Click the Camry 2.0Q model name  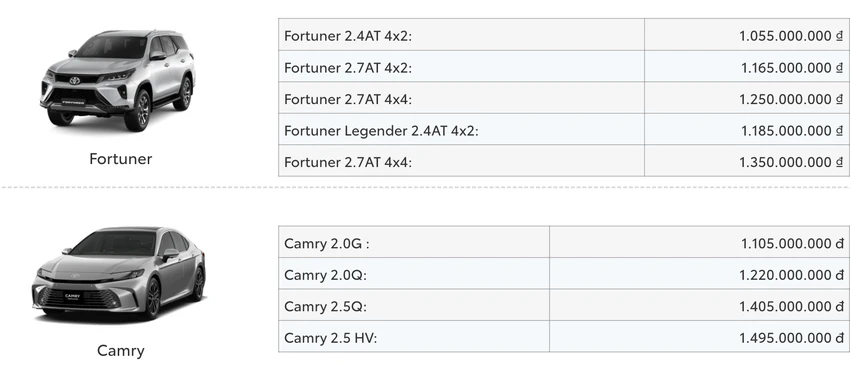[325, 275]
